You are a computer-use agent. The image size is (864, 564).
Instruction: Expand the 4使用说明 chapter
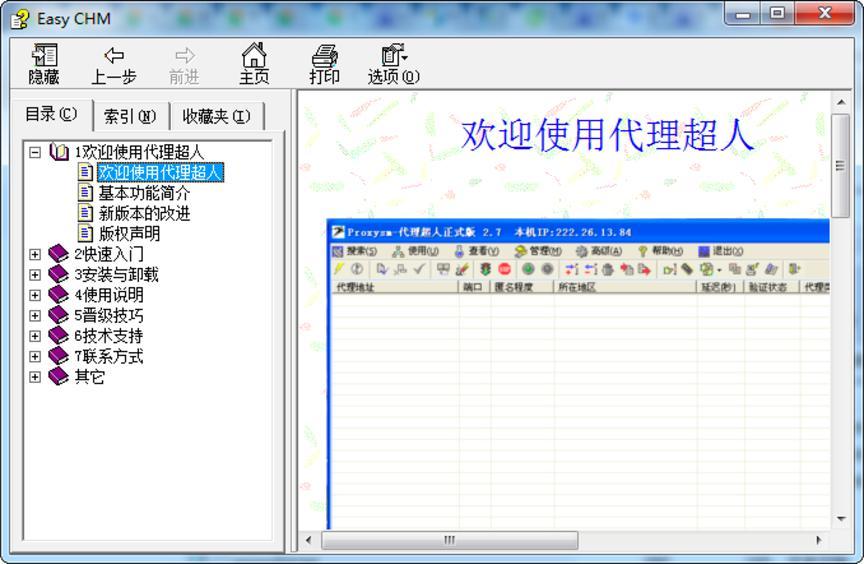coord(35,295)
